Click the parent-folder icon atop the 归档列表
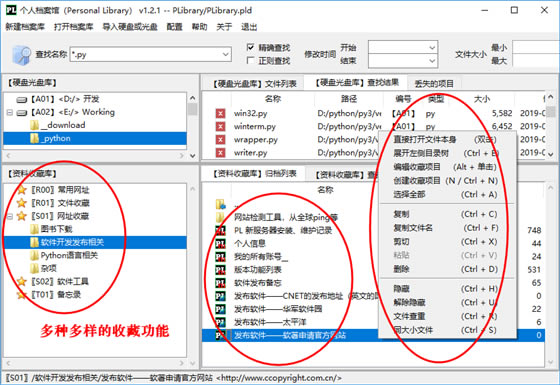Image resolution: width=560 pixels, height=385 pixels. point(221,204)
